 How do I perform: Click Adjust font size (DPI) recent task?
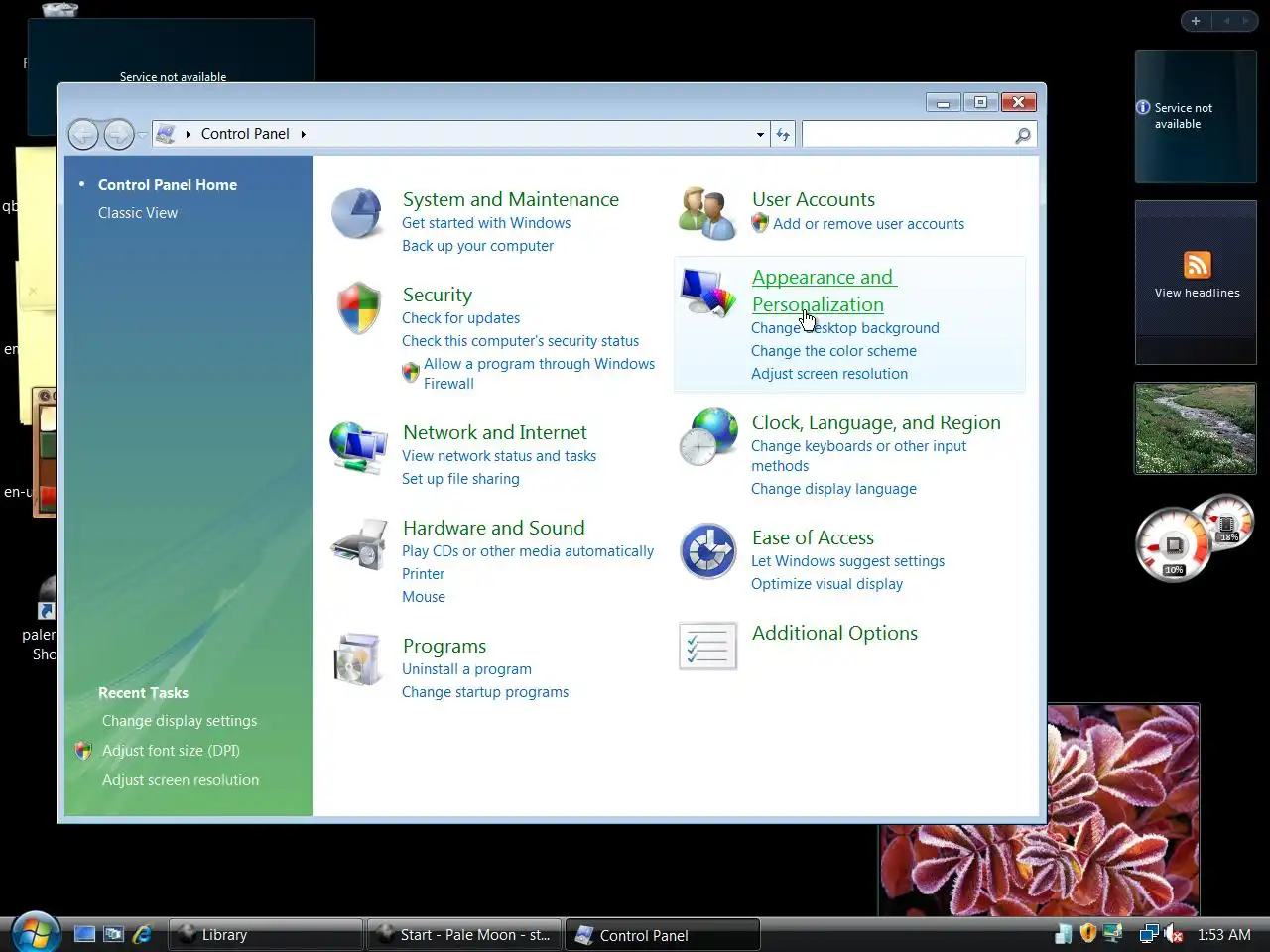coord(171,751)
